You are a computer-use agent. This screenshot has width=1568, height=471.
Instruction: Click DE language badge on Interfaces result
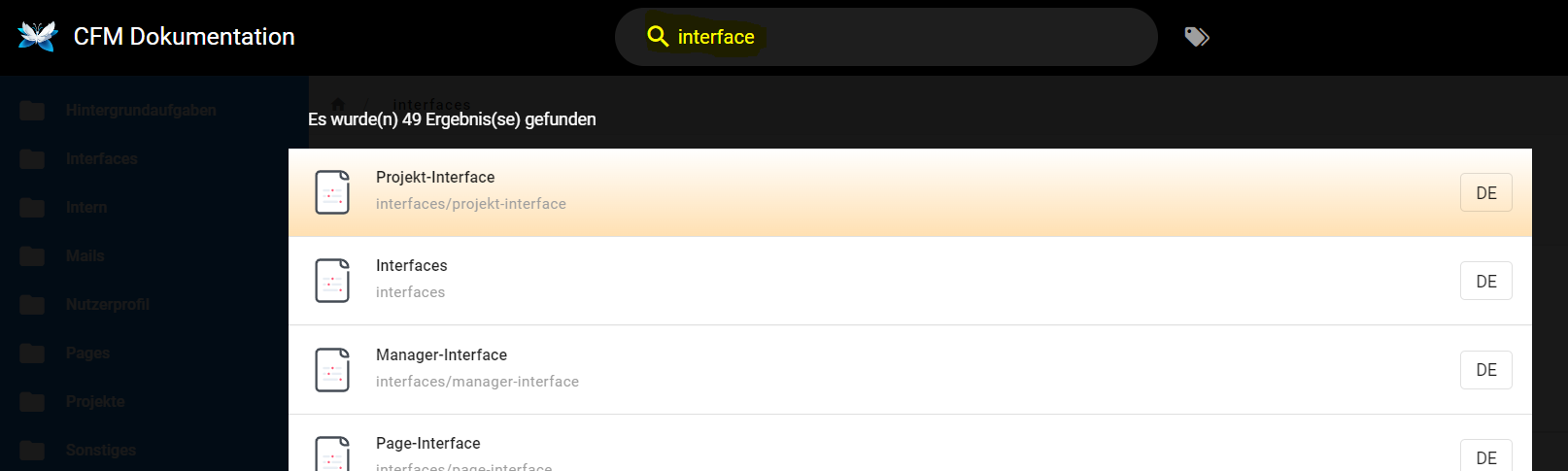(x=1486, y=281)
